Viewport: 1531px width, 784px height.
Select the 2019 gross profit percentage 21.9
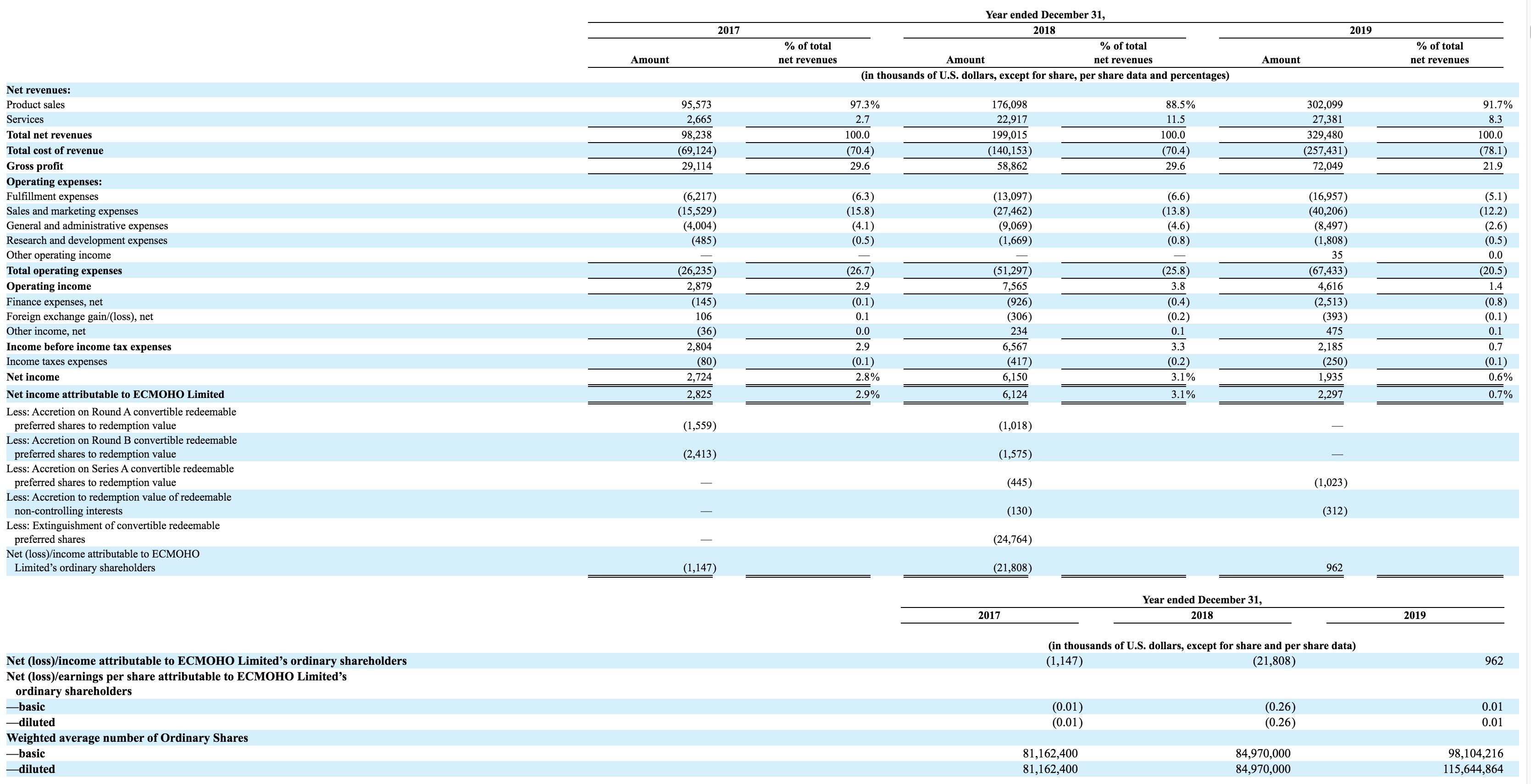pos(1492,166)
